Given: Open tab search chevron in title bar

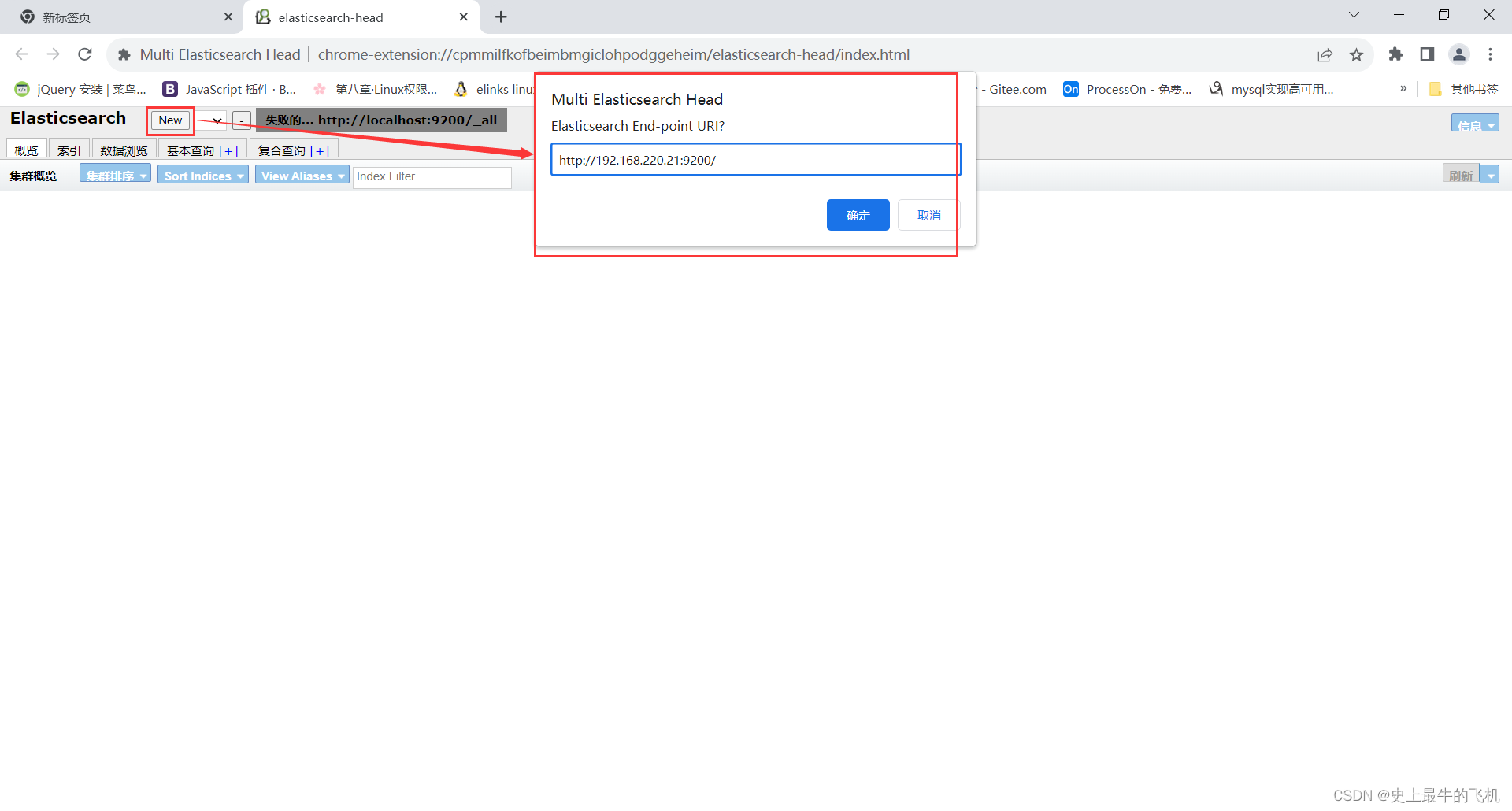Looking at the screenshot, I should point(1354,15).
